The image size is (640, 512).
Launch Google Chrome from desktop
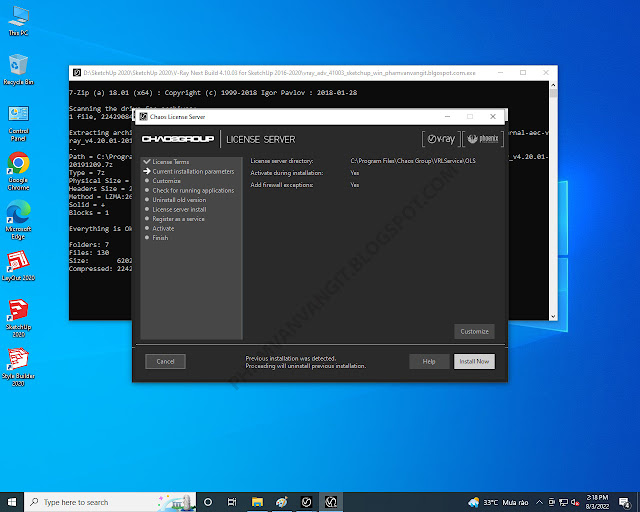click(18, 171)
